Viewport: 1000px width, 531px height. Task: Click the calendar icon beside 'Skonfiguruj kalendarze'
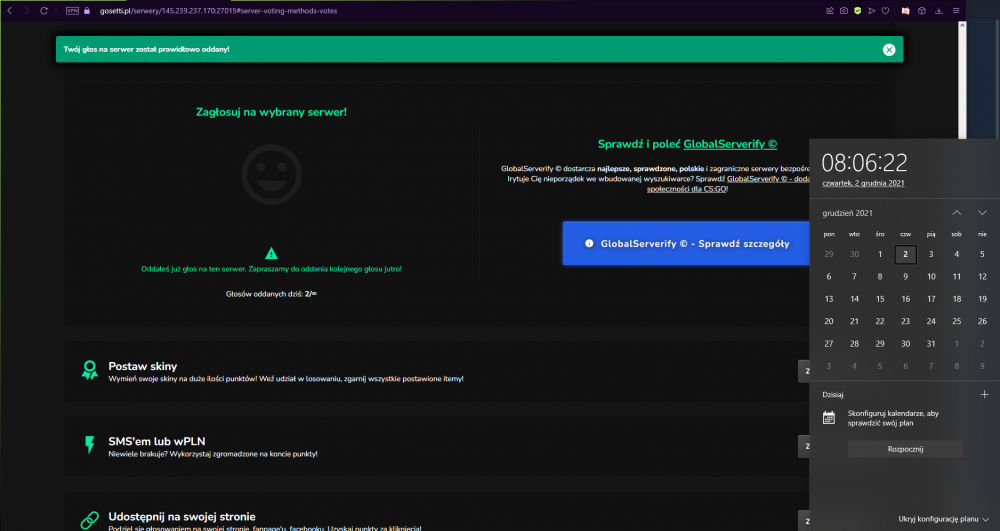pos(829,418)
